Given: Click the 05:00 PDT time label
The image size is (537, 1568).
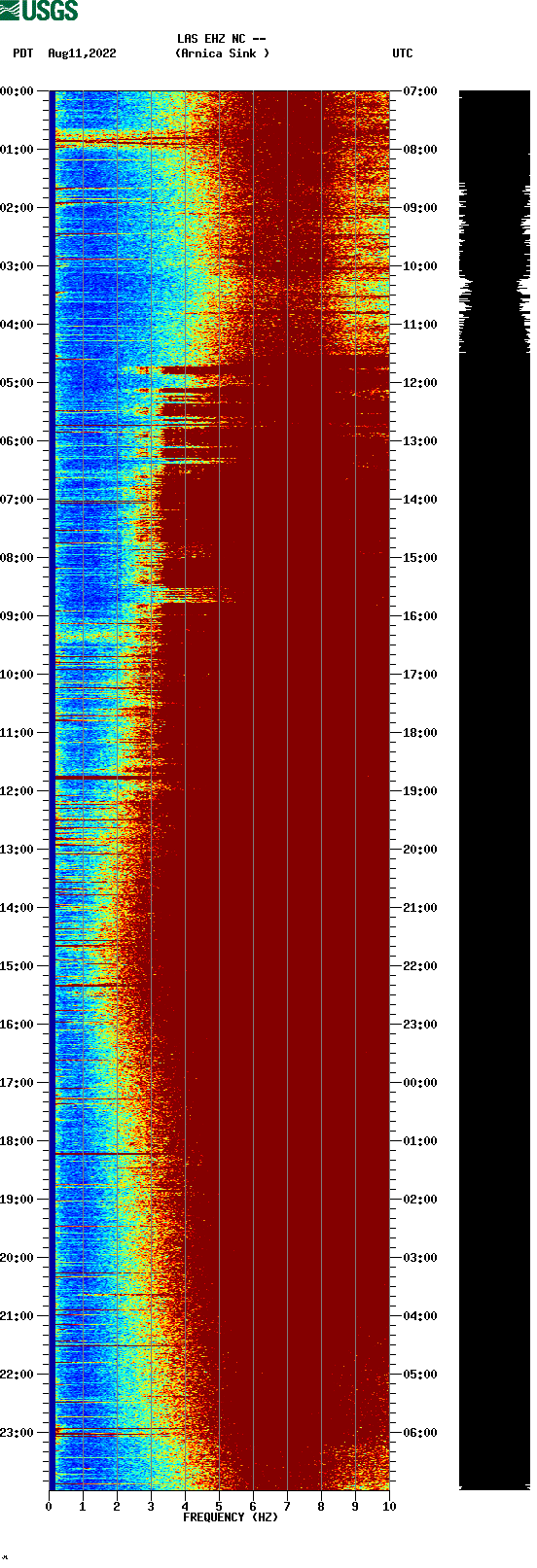Looking at the screenshot, I should click(18, 383).
